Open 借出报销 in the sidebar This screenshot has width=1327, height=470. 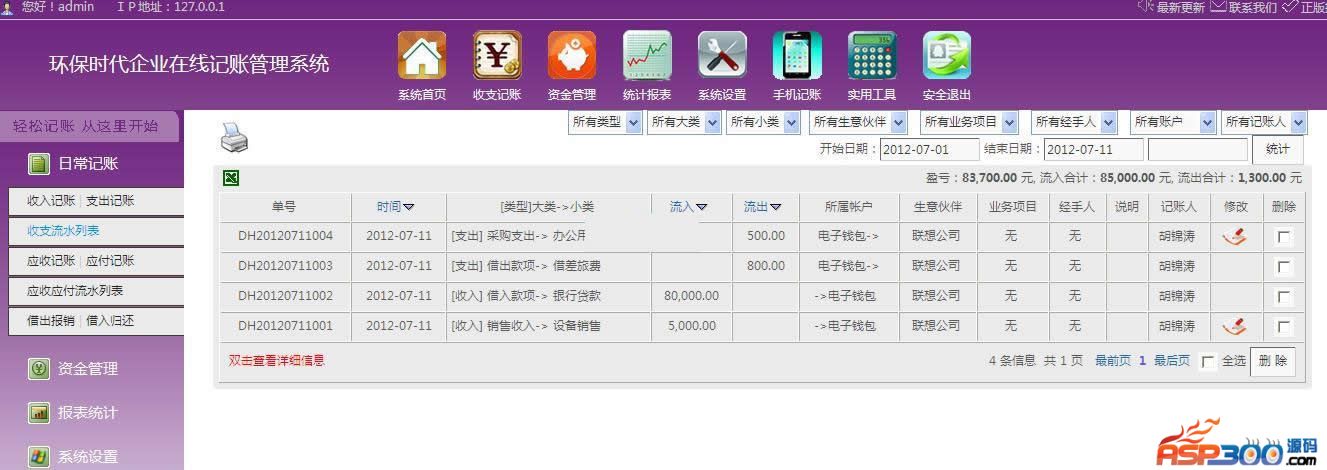click(51, 321)
